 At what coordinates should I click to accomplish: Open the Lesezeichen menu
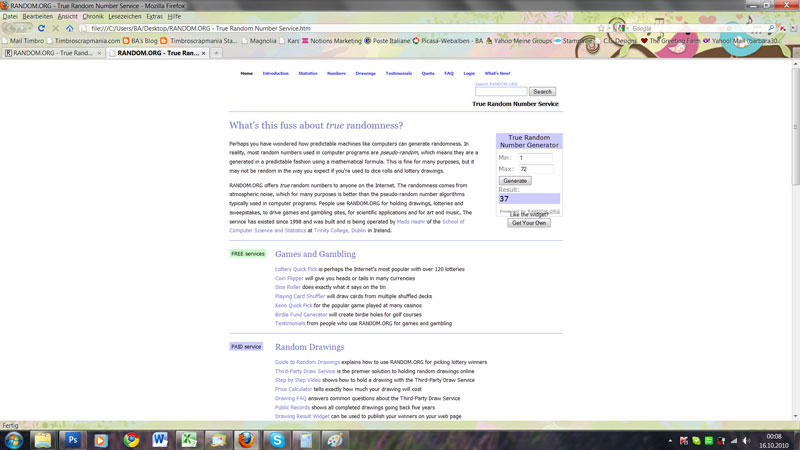pos(125,16)
